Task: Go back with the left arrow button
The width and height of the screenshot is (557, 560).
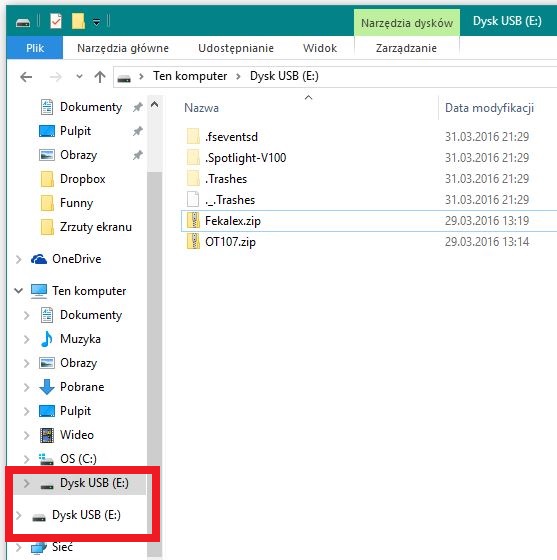Action: tap(26, 76)
